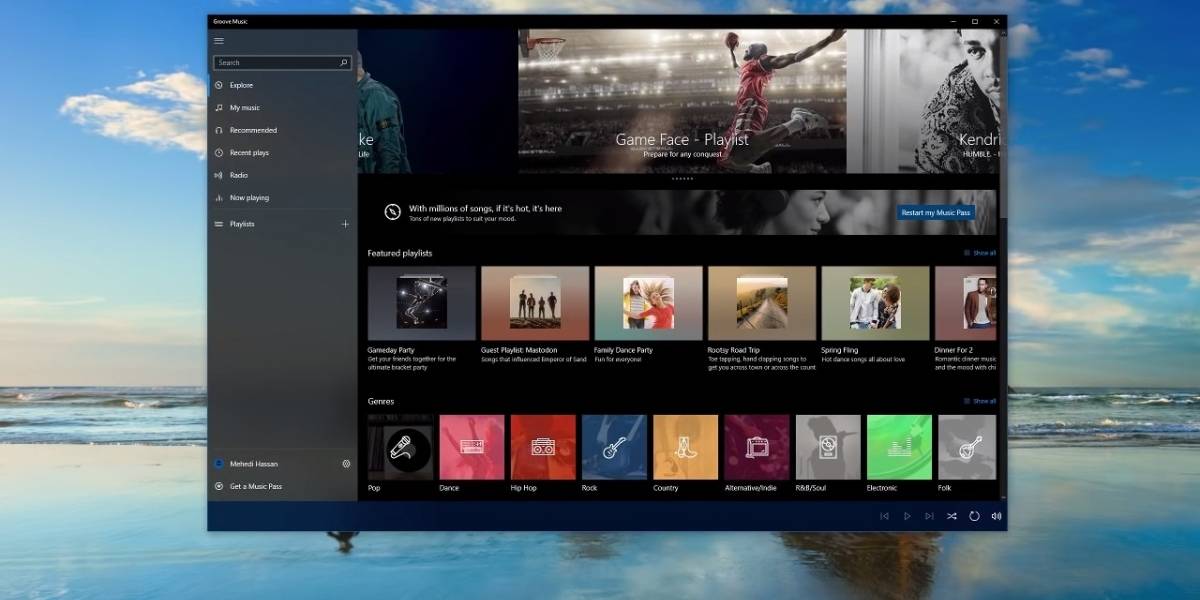
Task: Click the magnifier icon in the search box
Action: point(344,63)
